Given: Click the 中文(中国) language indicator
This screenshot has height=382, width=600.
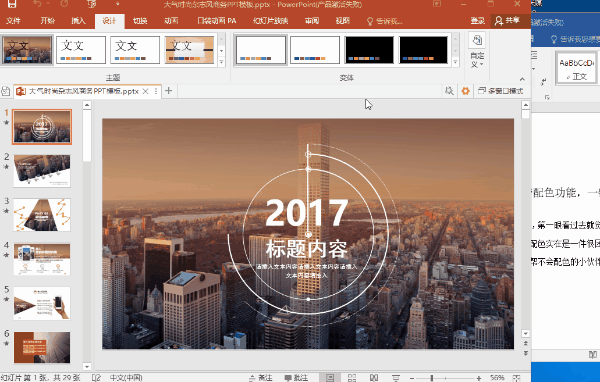Looking at the screenshot, I should (x=126, y=378).
